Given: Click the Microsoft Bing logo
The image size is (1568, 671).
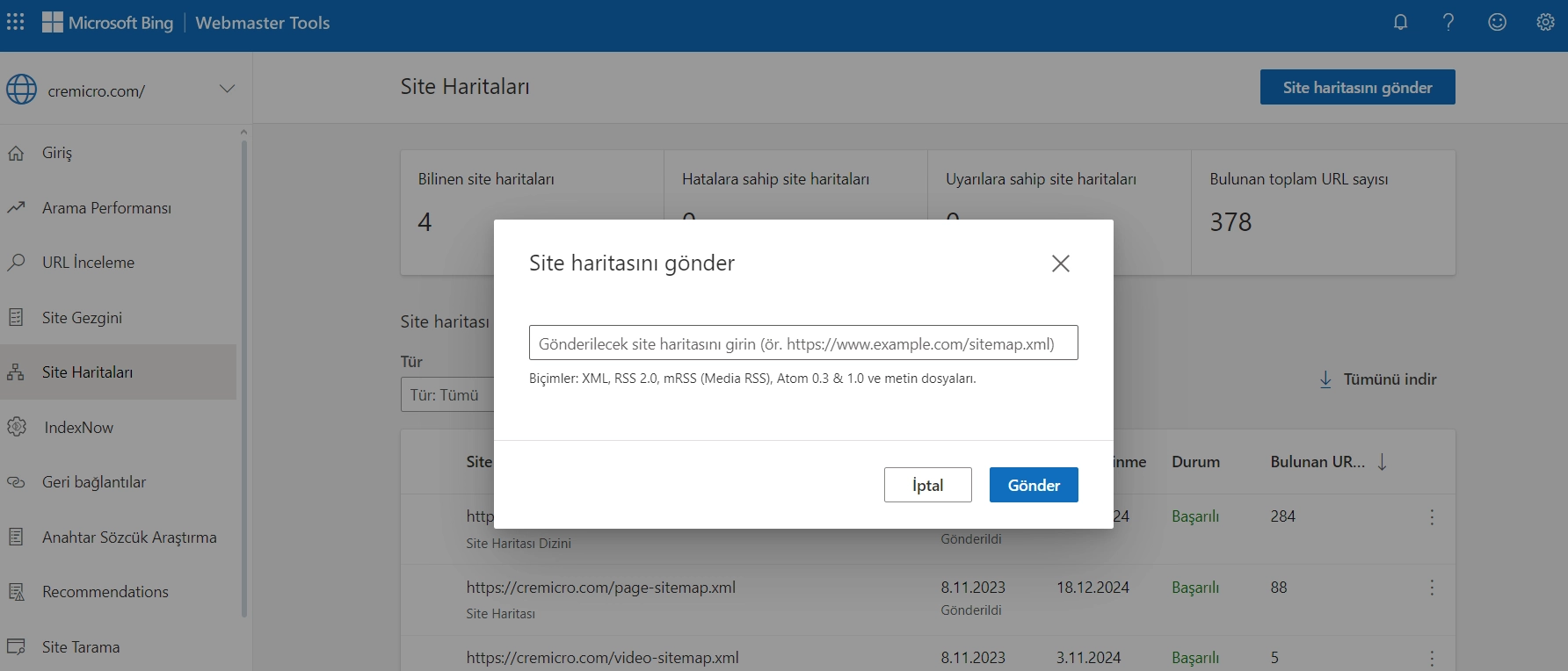Looking at the screenshot, I should pyautogui.click(x=108, y=23).
